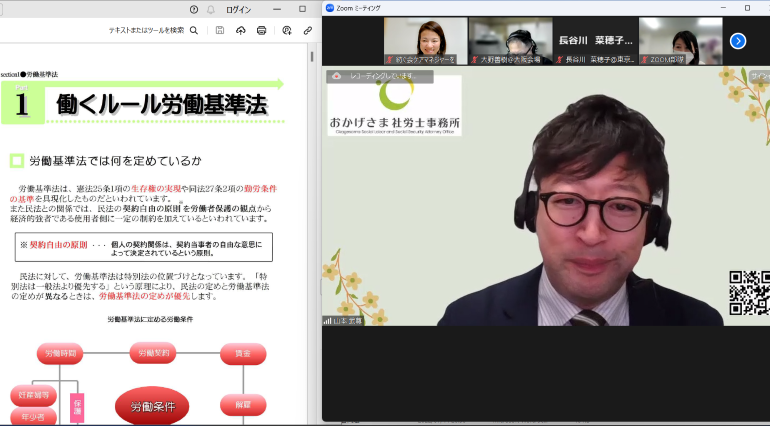Open the help question mark icon
The height and width of the screenshot is (426, 770).
(194, 9)
